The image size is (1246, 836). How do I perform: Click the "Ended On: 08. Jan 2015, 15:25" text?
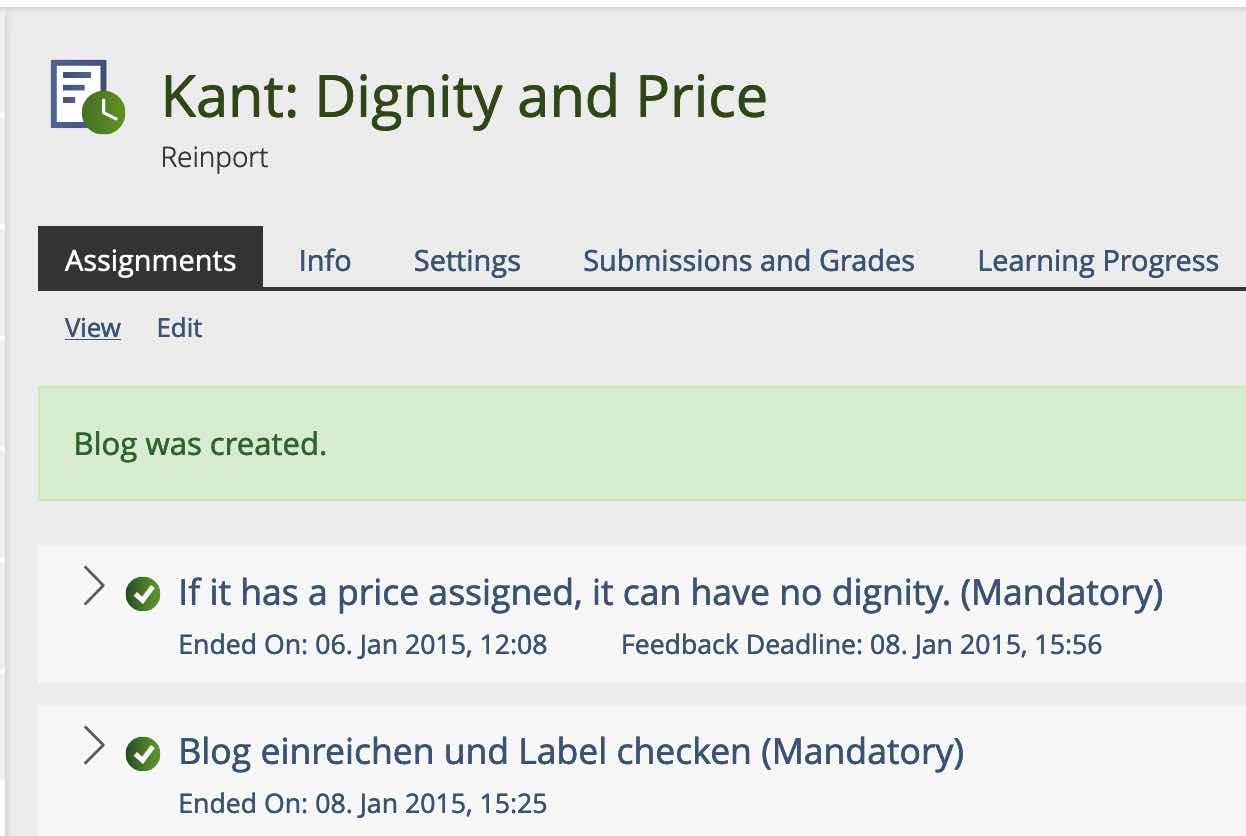pyautogui.click(x=363, y=804)
